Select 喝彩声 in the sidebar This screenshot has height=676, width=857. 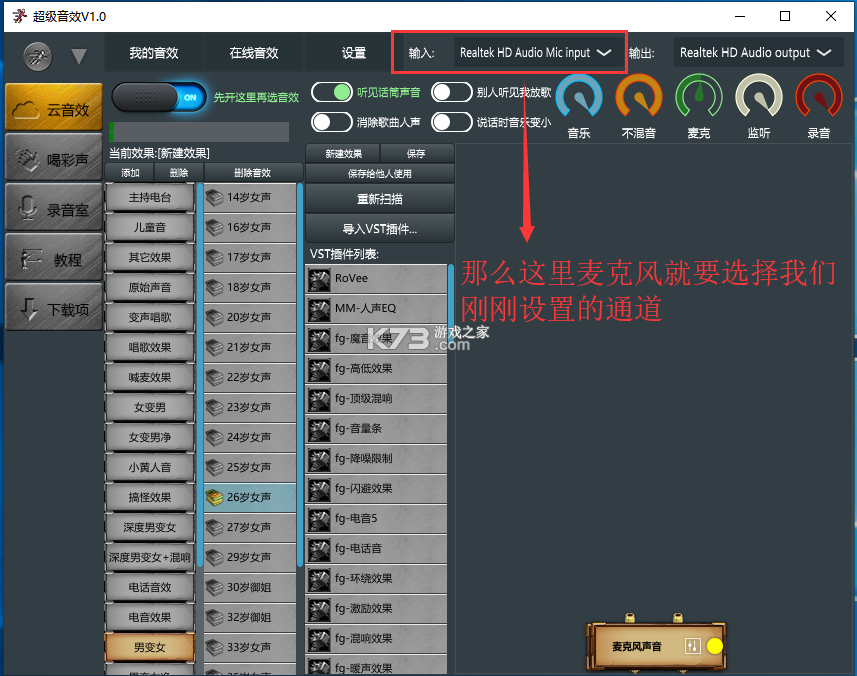[x=54, y=158]
